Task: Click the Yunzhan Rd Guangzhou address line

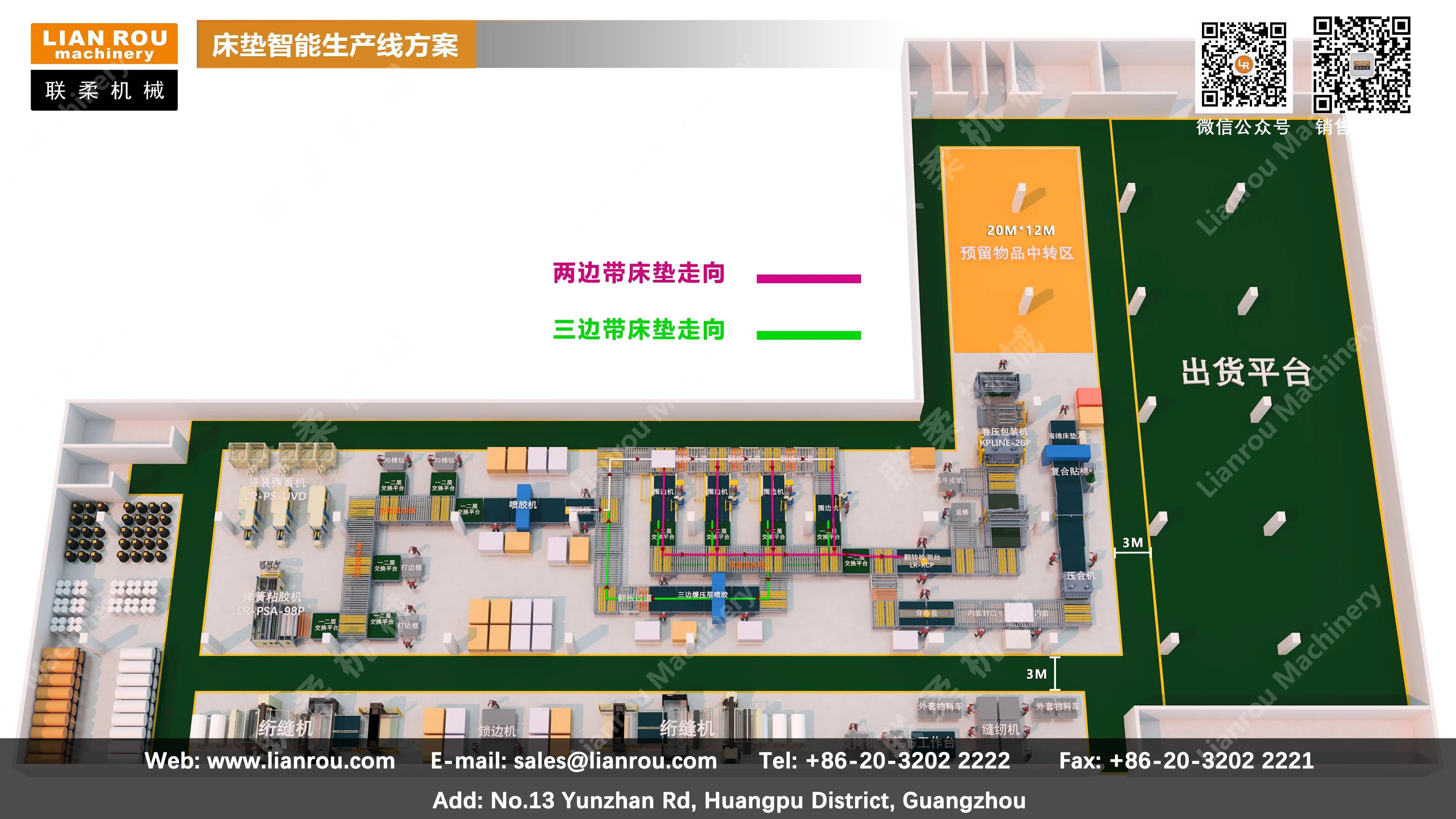Action: click(728, 800)
